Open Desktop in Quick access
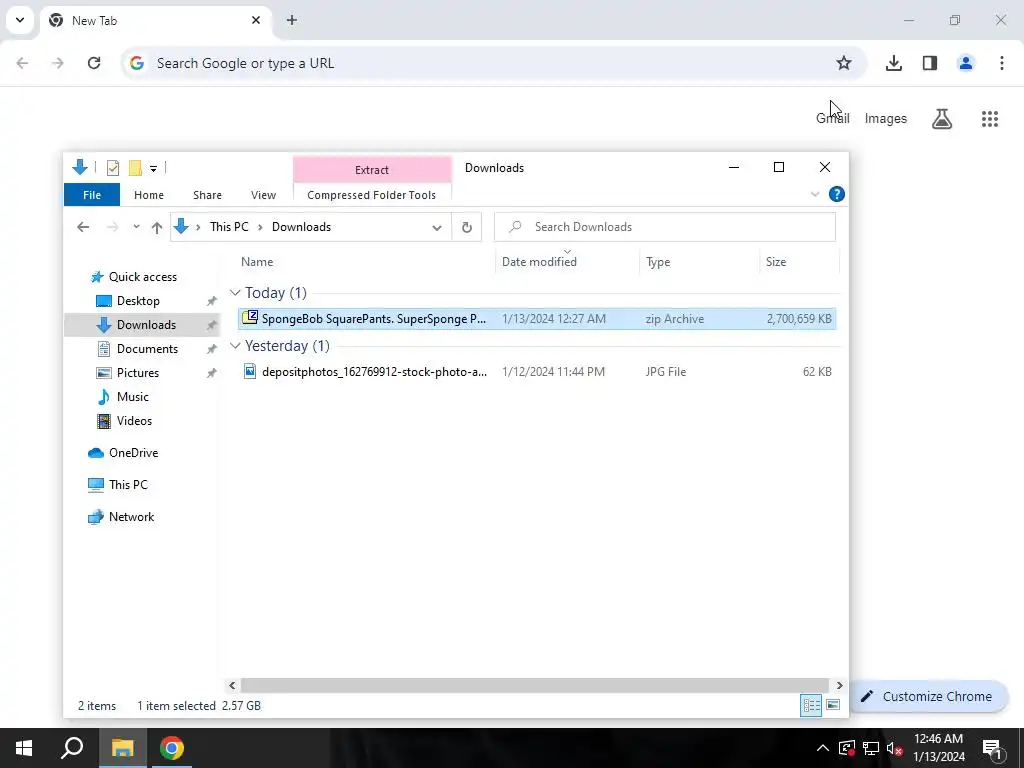 (x=138, y=300)
